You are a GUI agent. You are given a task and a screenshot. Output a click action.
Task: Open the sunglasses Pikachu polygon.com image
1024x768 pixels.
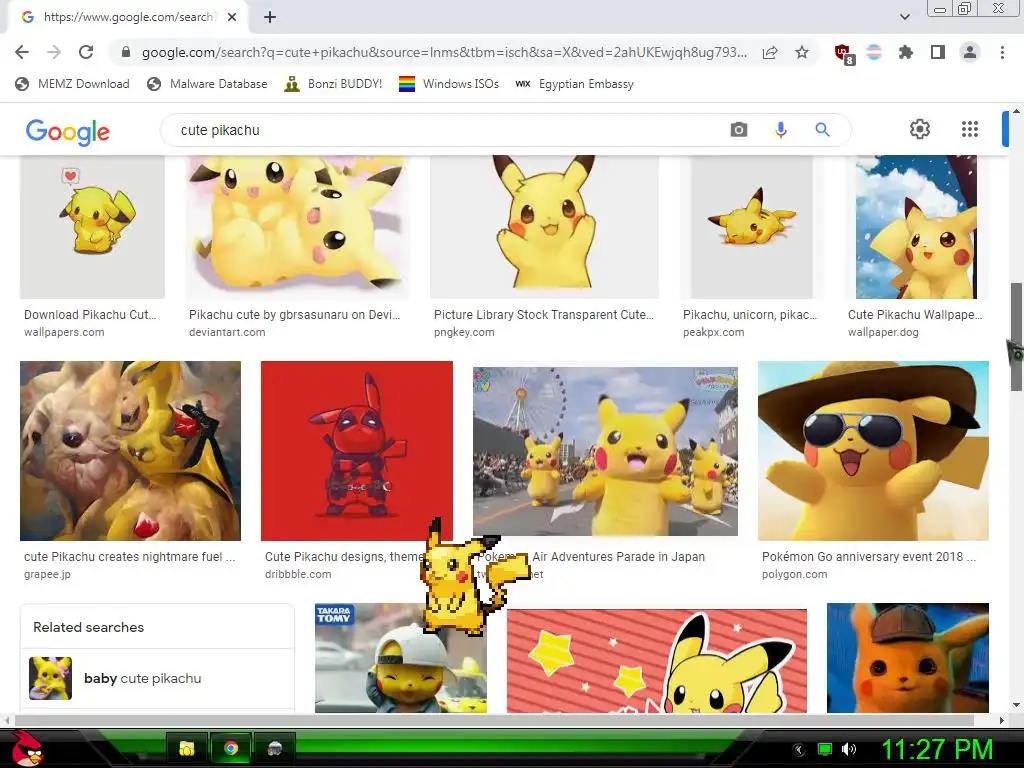pyautogui.click(x=873, y=451)
